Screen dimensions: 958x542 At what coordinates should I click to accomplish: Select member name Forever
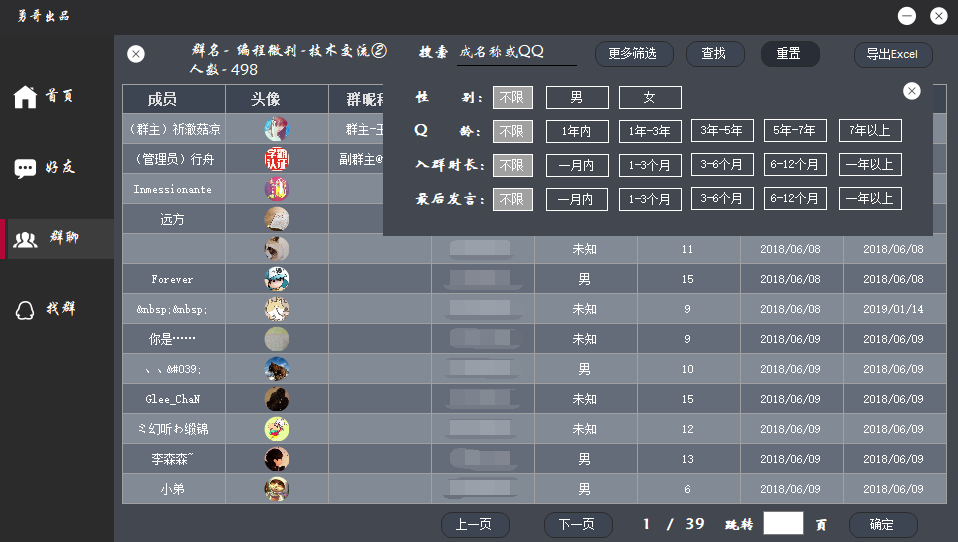pyautogui.click(x=172, y=279)
